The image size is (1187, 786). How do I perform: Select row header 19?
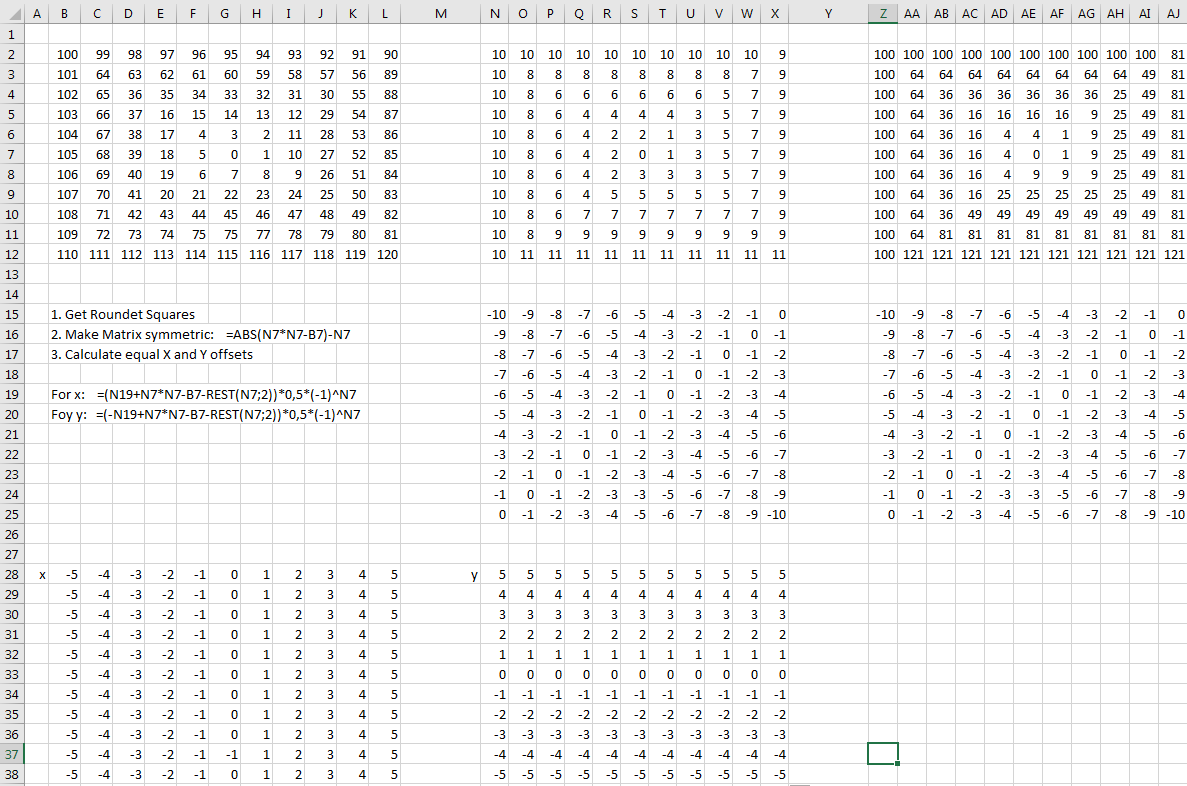[x=11, y=394]
